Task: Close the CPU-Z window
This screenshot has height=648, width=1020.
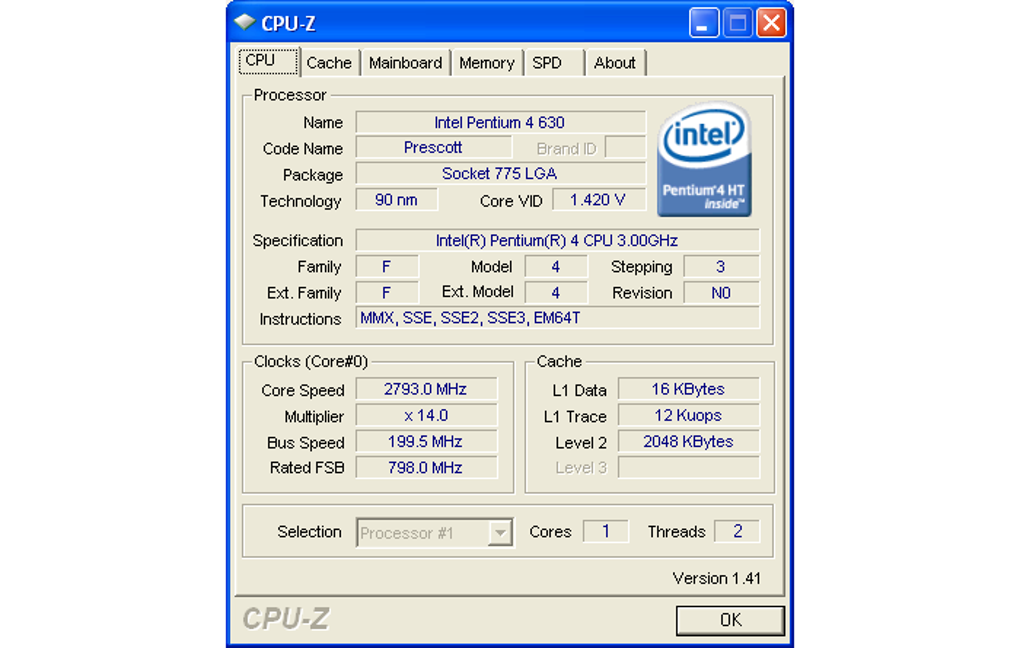Action: click(772, 23)
